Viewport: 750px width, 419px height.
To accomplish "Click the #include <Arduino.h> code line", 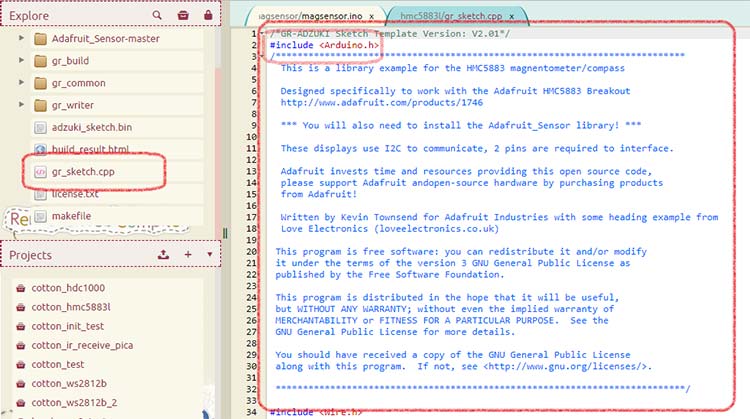I will coord(324,45).
